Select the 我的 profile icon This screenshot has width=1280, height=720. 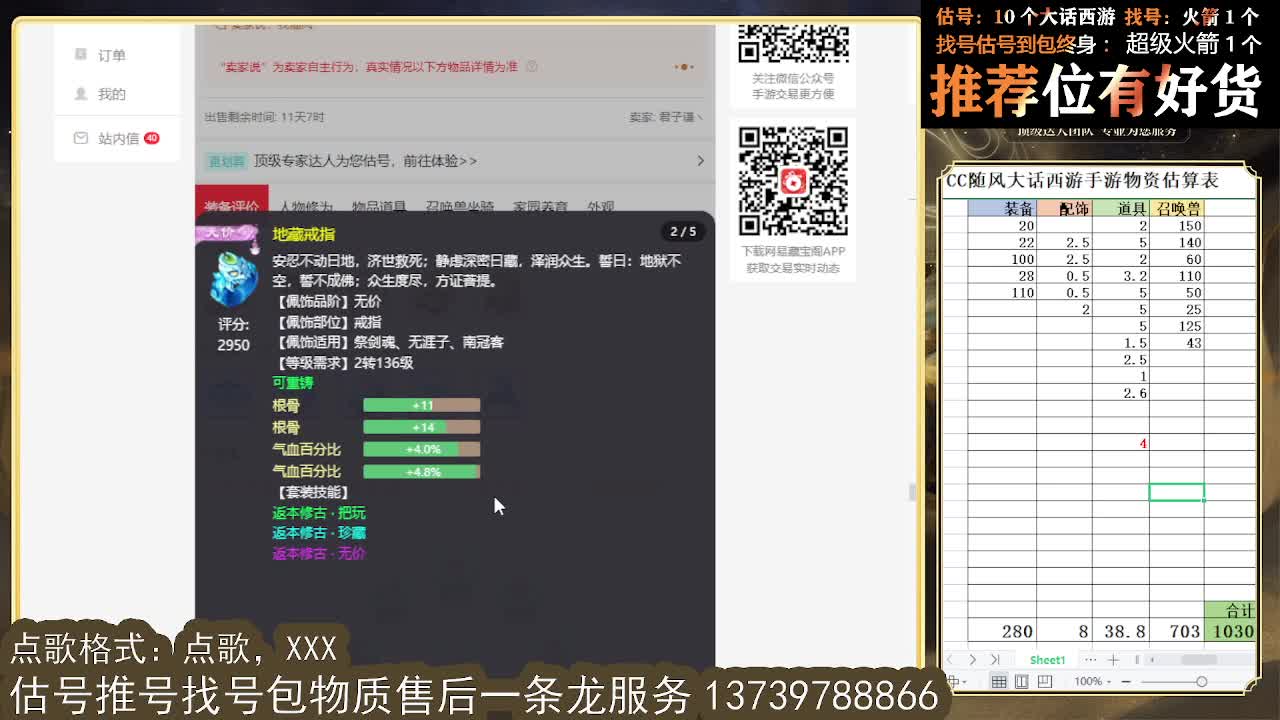click(81, 94)
